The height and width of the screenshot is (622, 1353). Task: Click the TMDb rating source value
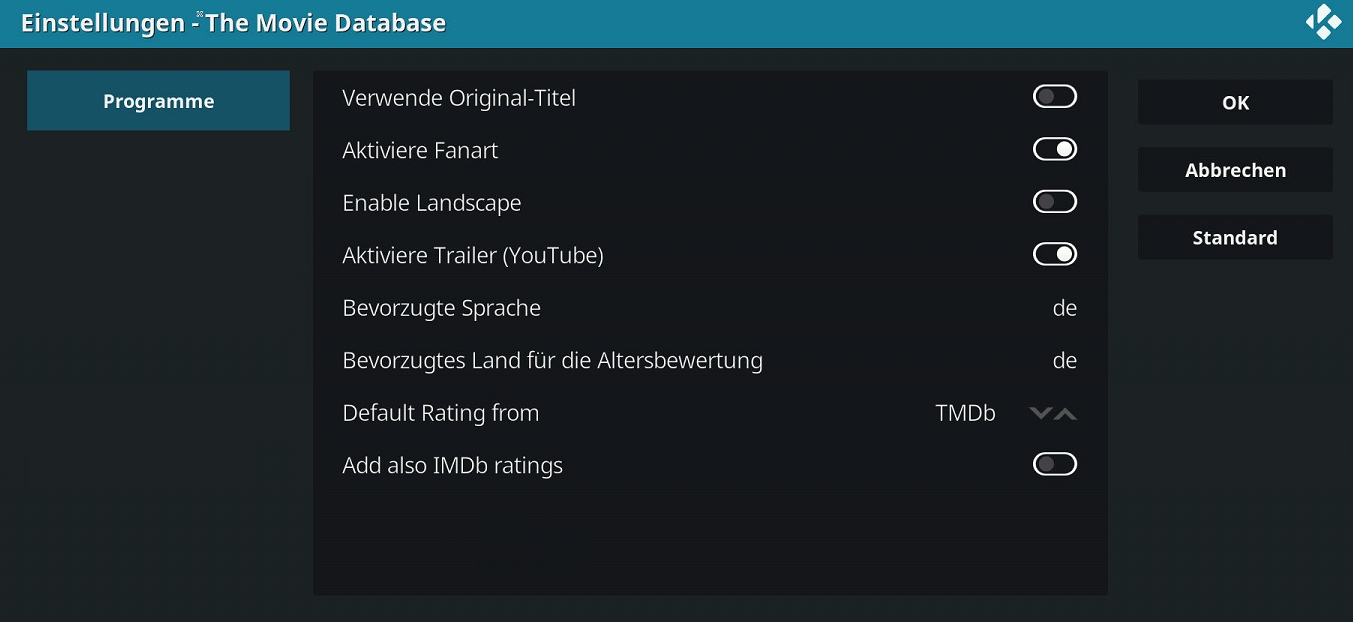point(966,413)
